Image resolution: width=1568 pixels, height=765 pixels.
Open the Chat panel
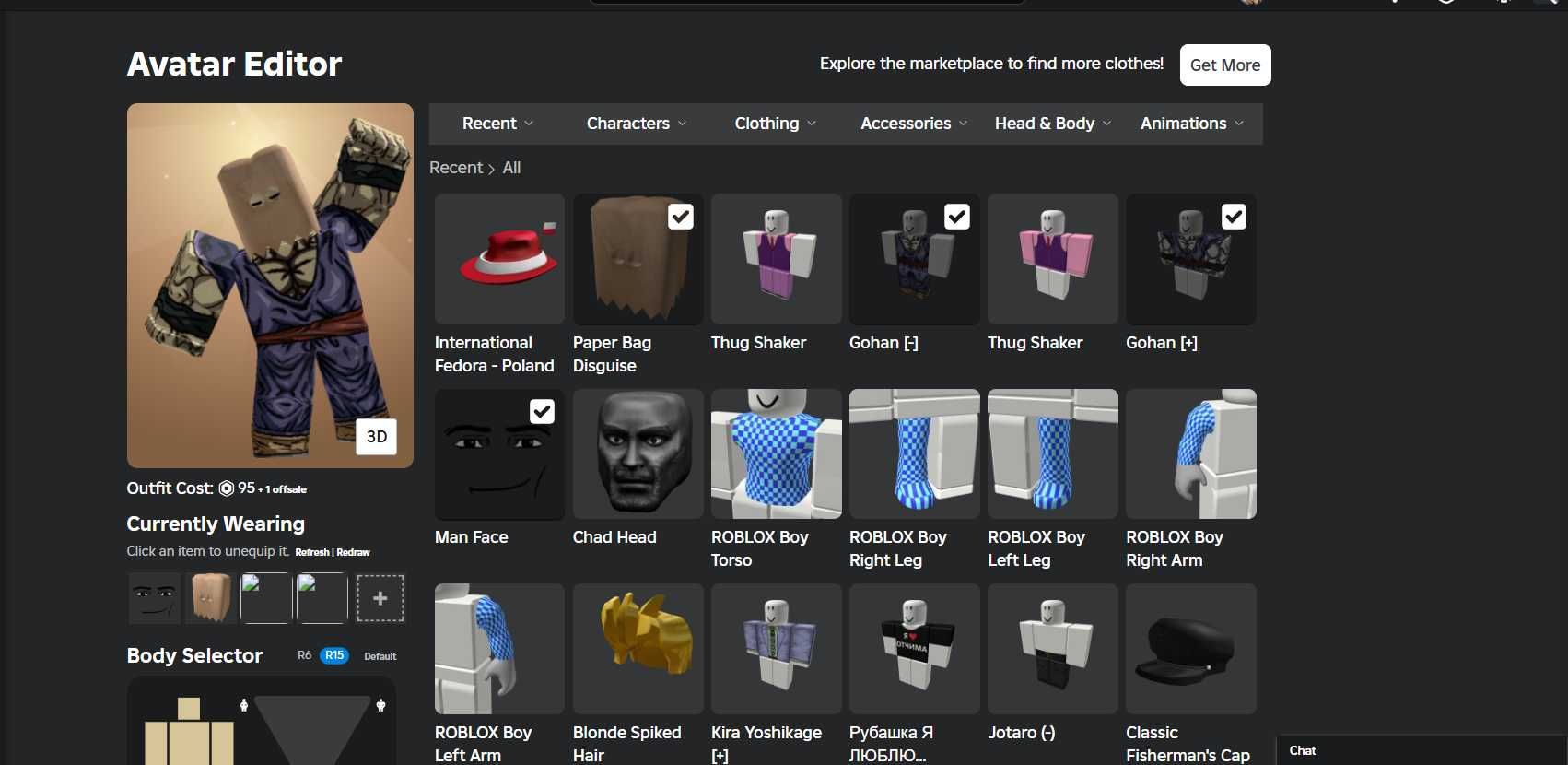pos(1422,750)
